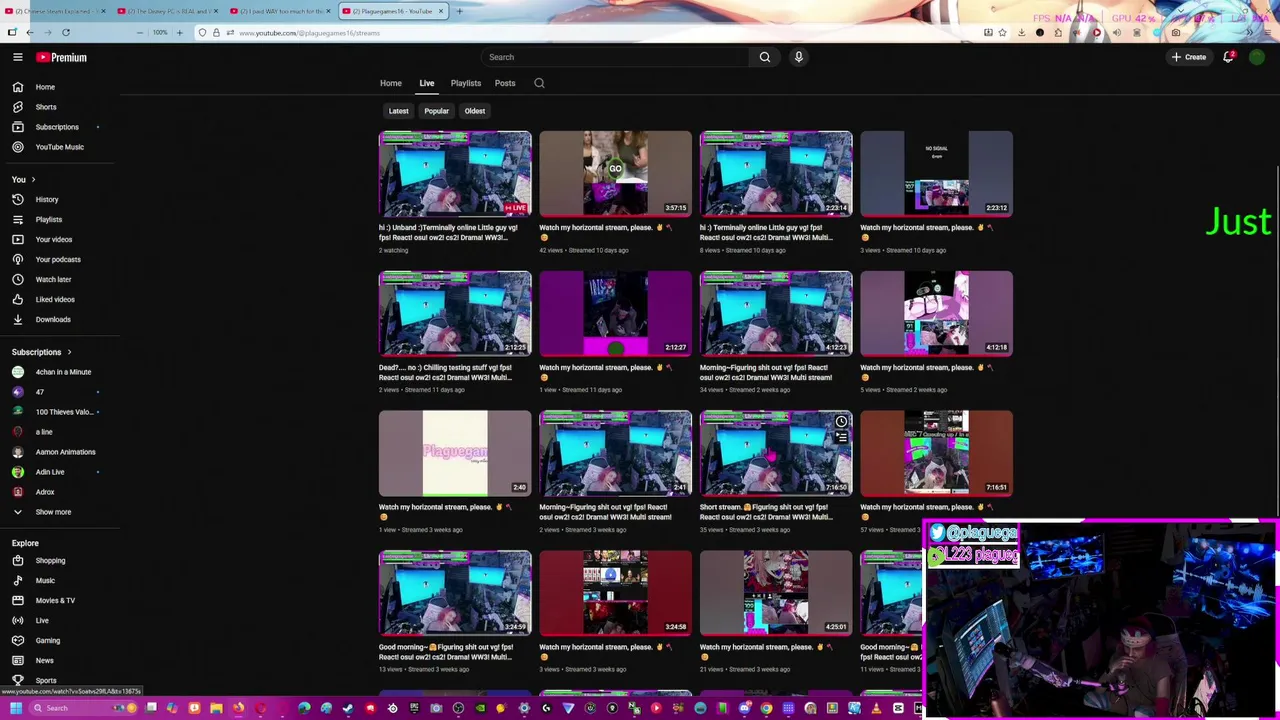Image resolution: width=1280 pixels, height=720 pixels.
Task: Open the notifications bell
Action: (1228, 57)
